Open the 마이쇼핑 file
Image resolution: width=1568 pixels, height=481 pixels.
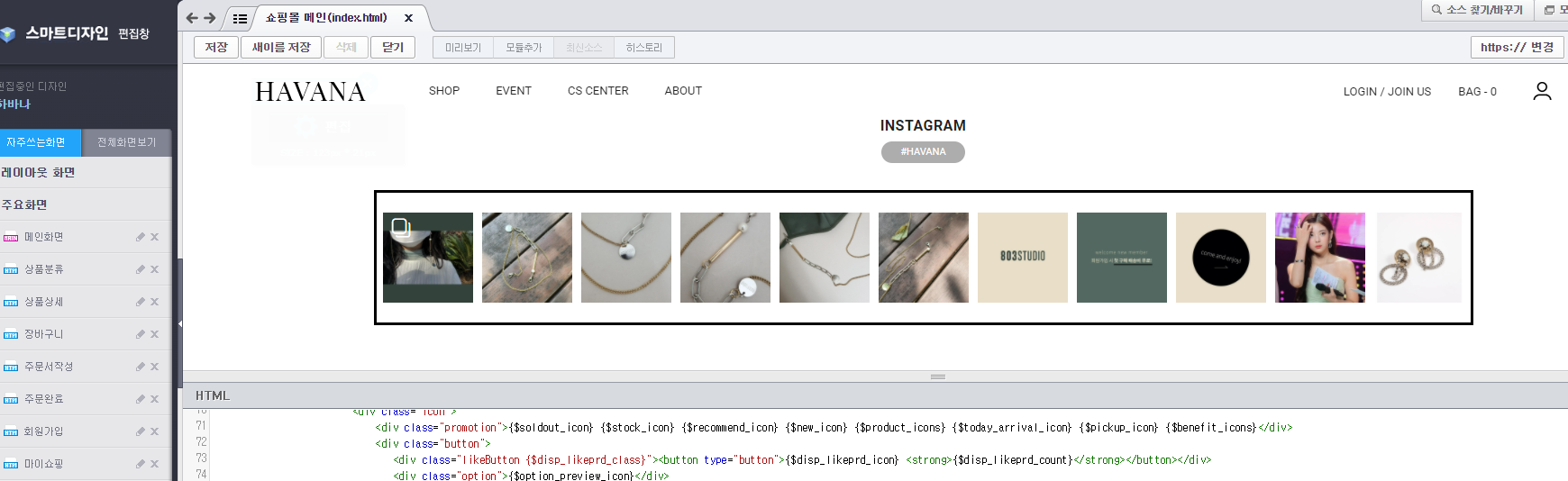(x=43, y=464)
